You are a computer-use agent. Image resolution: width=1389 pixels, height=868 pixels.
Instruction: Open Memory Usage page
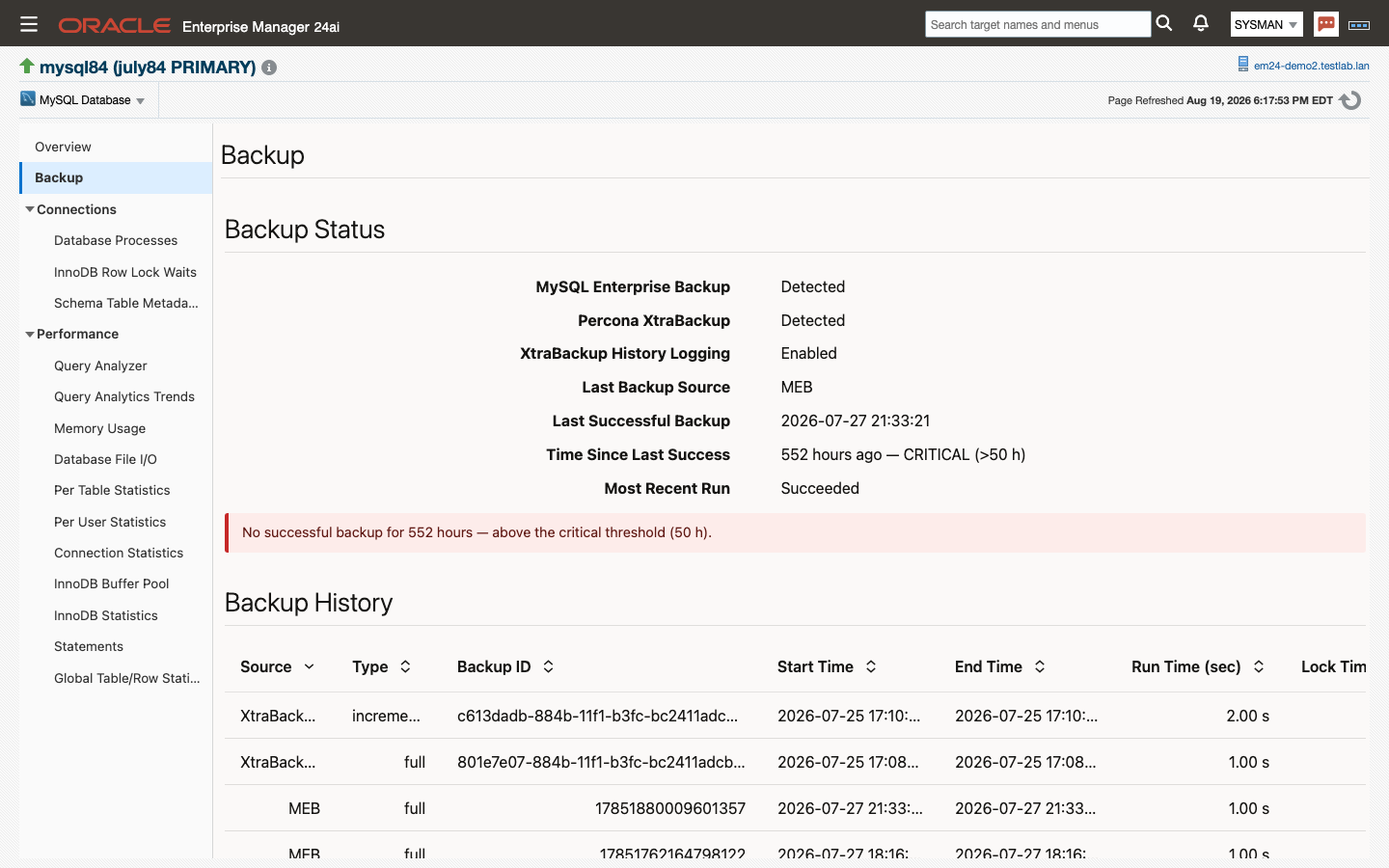(99, 428)
